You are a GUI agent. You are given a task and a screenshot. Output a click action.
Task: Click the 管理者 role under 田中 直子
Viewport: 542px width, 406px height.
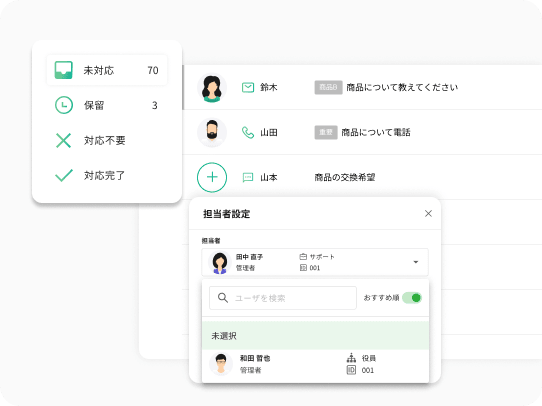(245, 268)
